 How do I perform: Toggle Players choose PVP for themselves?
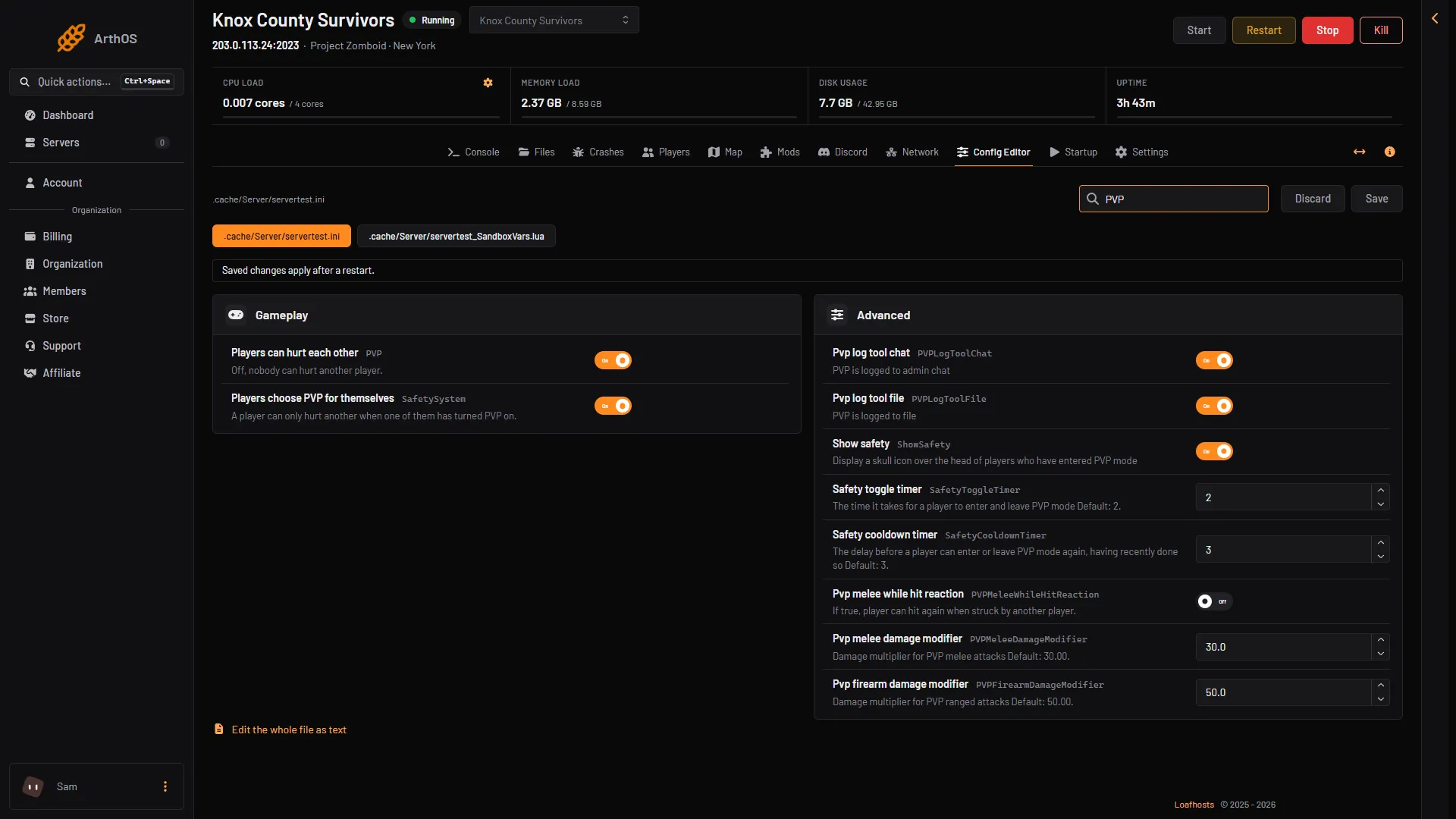click(613, 406)
